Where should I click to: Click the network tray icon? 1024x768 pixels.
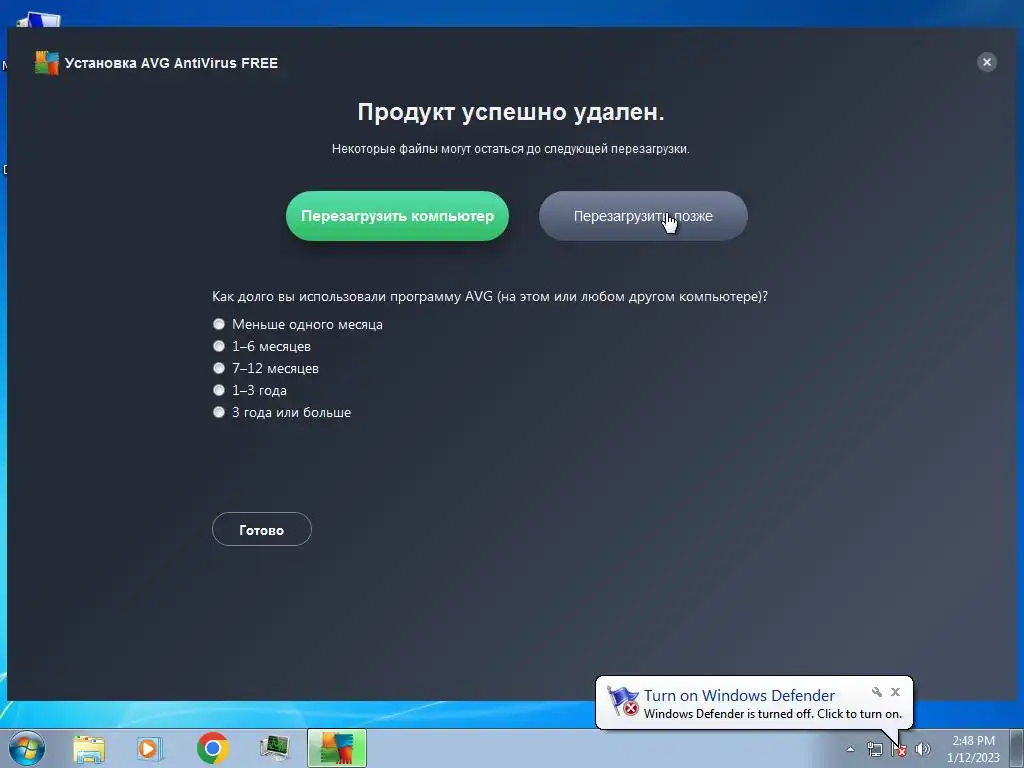tap(874, 749)
